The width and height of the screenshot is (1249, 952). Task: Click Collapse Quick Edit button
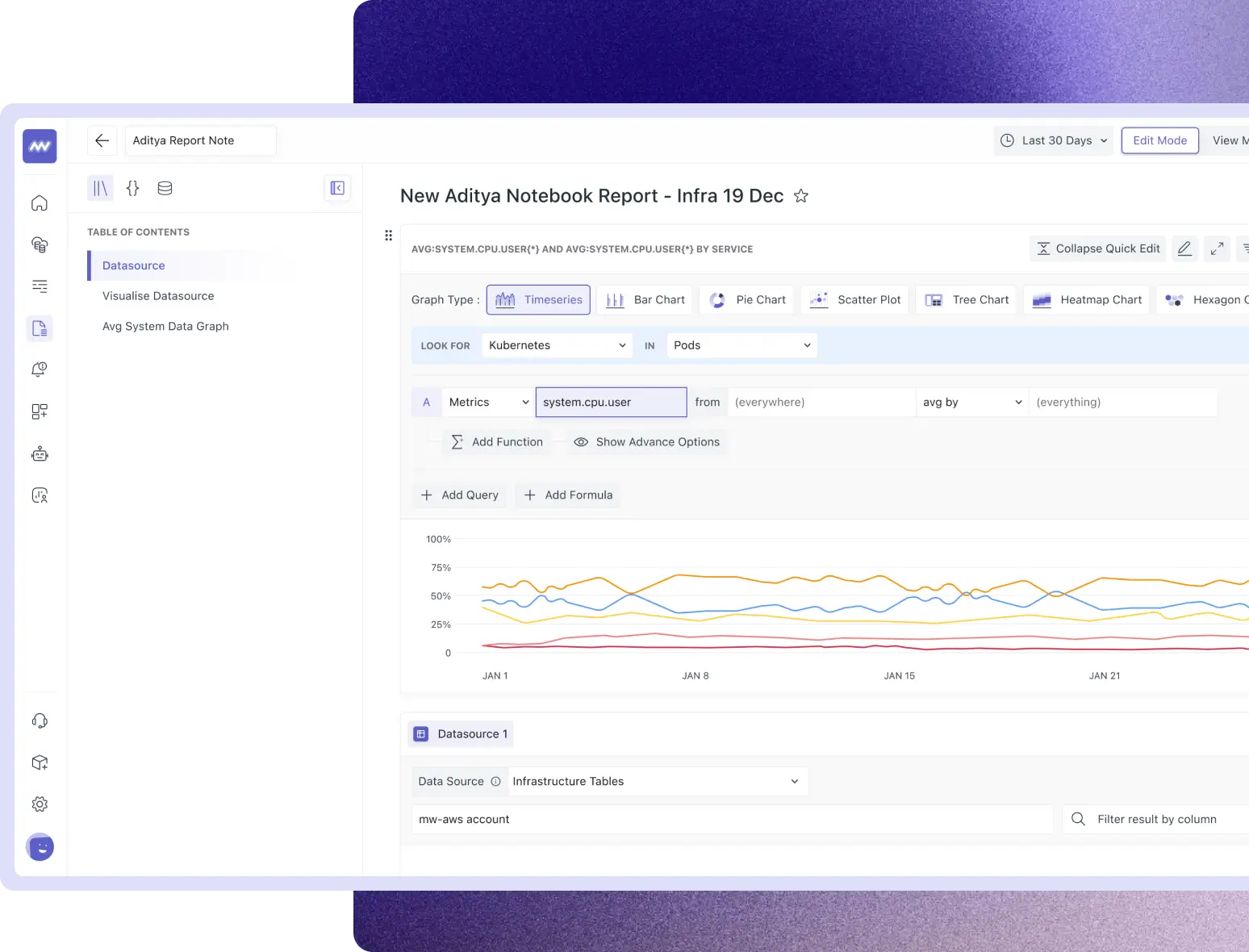coord(1098,248)
